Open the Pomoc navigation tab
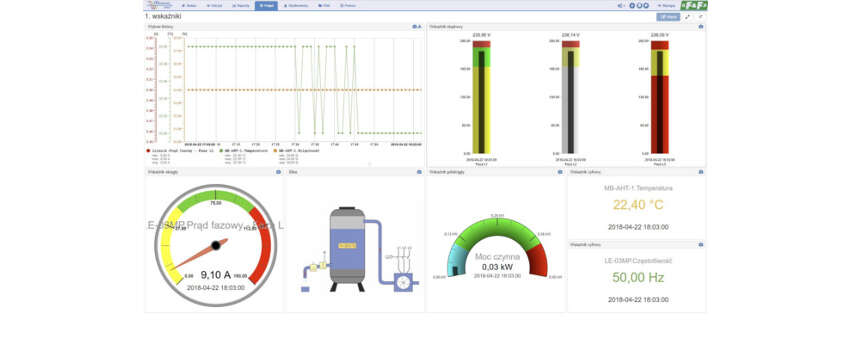The height and width of the screenshot is (362, 850). tap(348, 5)
